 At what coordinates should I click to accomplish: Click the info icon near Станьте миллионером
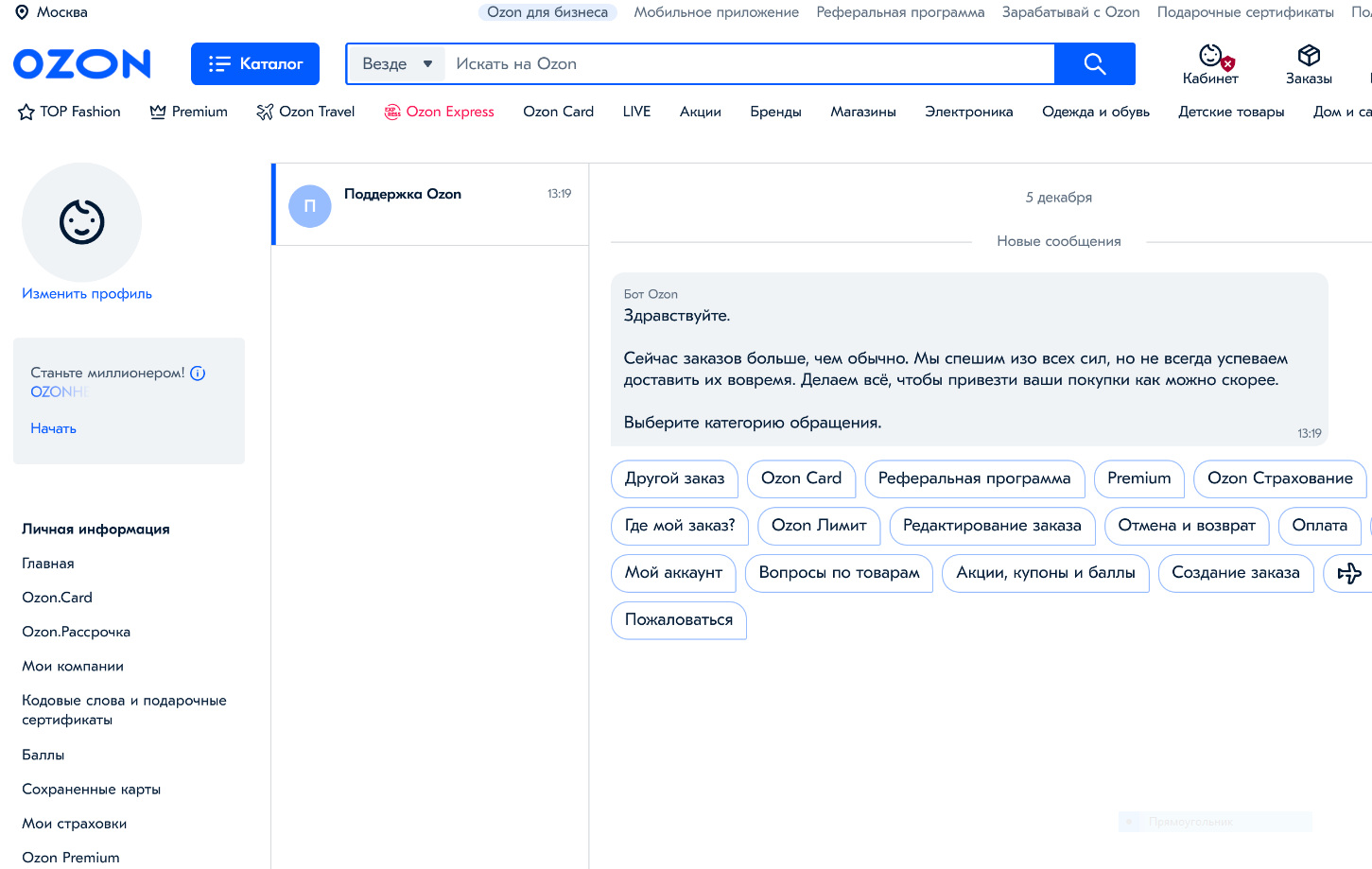[198, 374]
